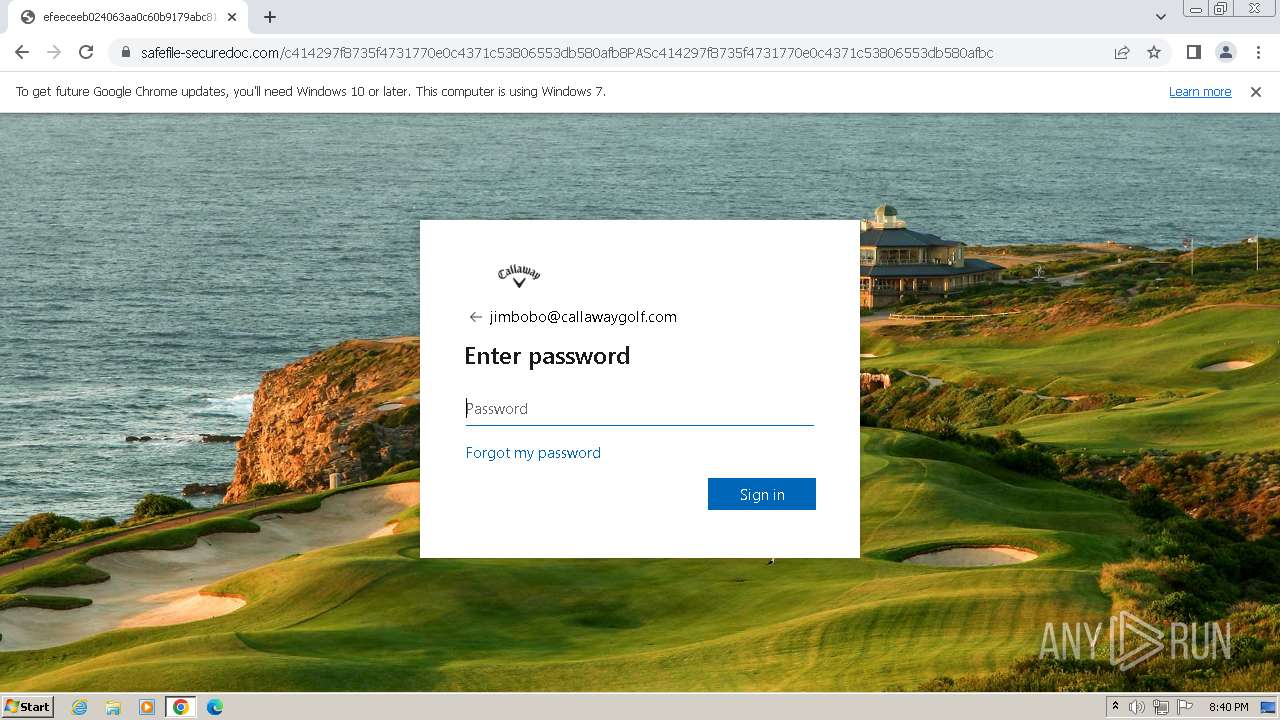Open the Chrome three-dot menu
Screen dimensions: 1280x720
(1258, 52)
